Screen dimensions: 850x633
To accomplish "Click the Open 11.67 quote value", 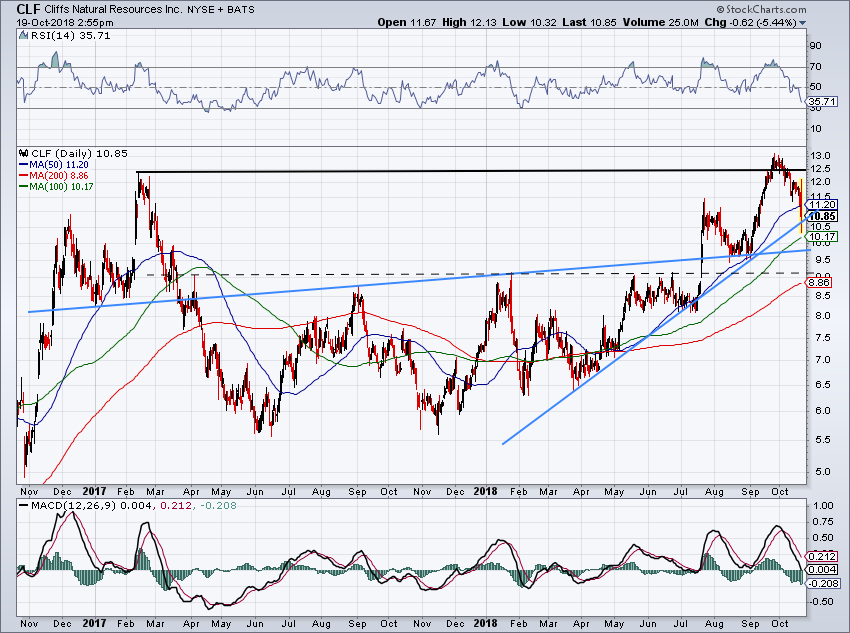I will pos(407,23).
